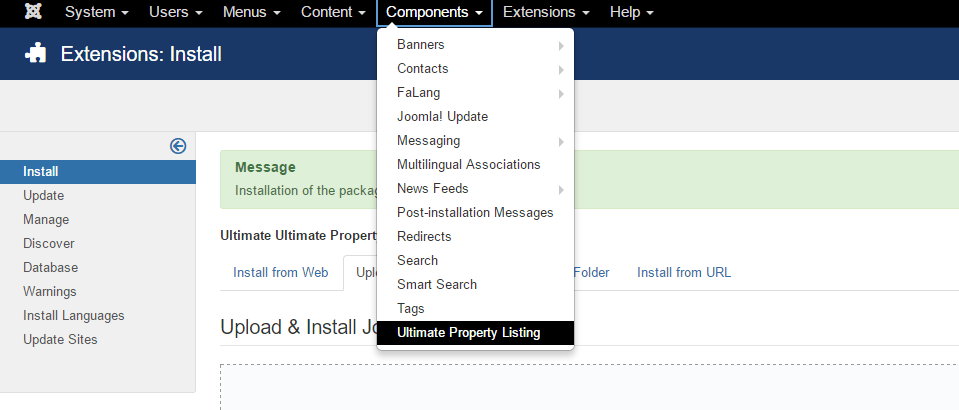Open the Content menu
Viewport: 959px width, 410px height.
[333, 12]
